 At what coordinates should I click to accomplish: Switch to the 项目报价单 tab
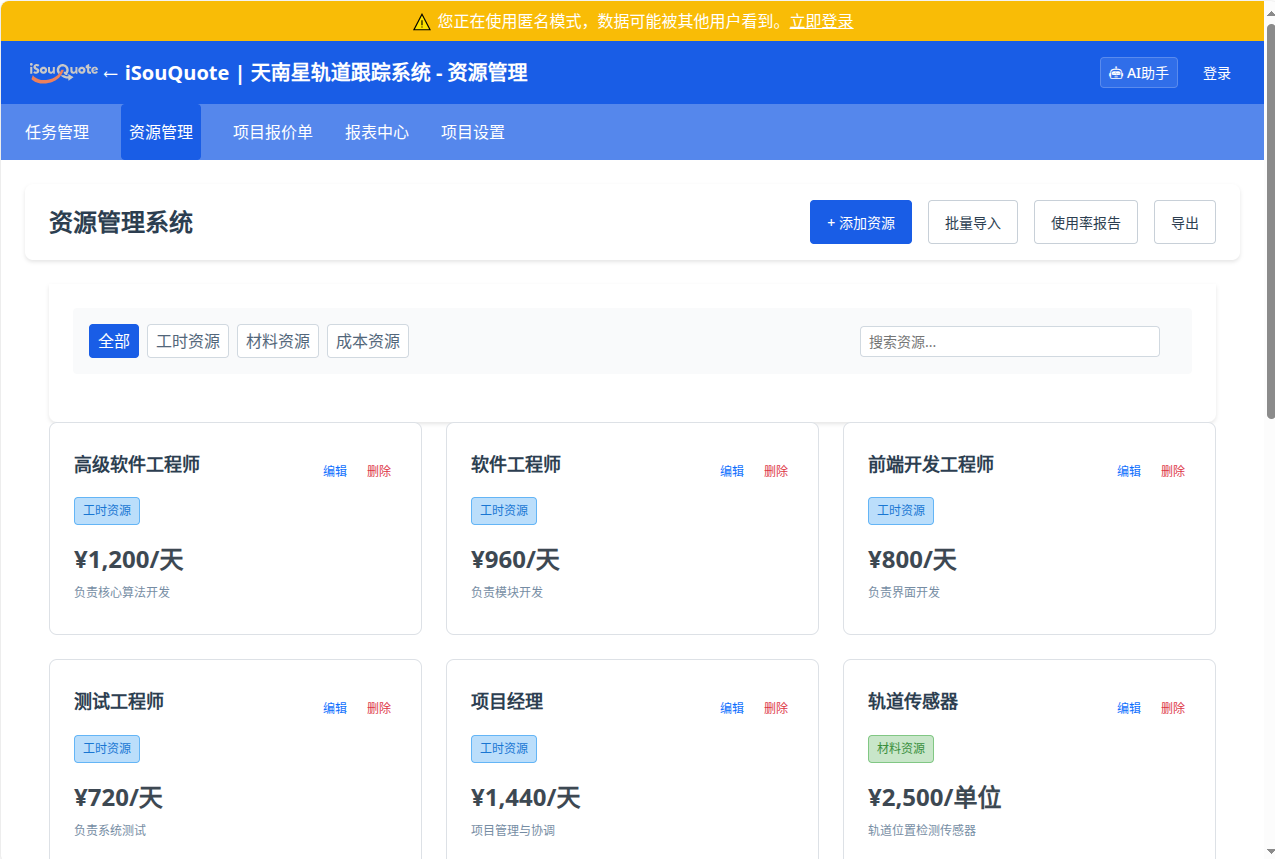(x=273, y=132)
